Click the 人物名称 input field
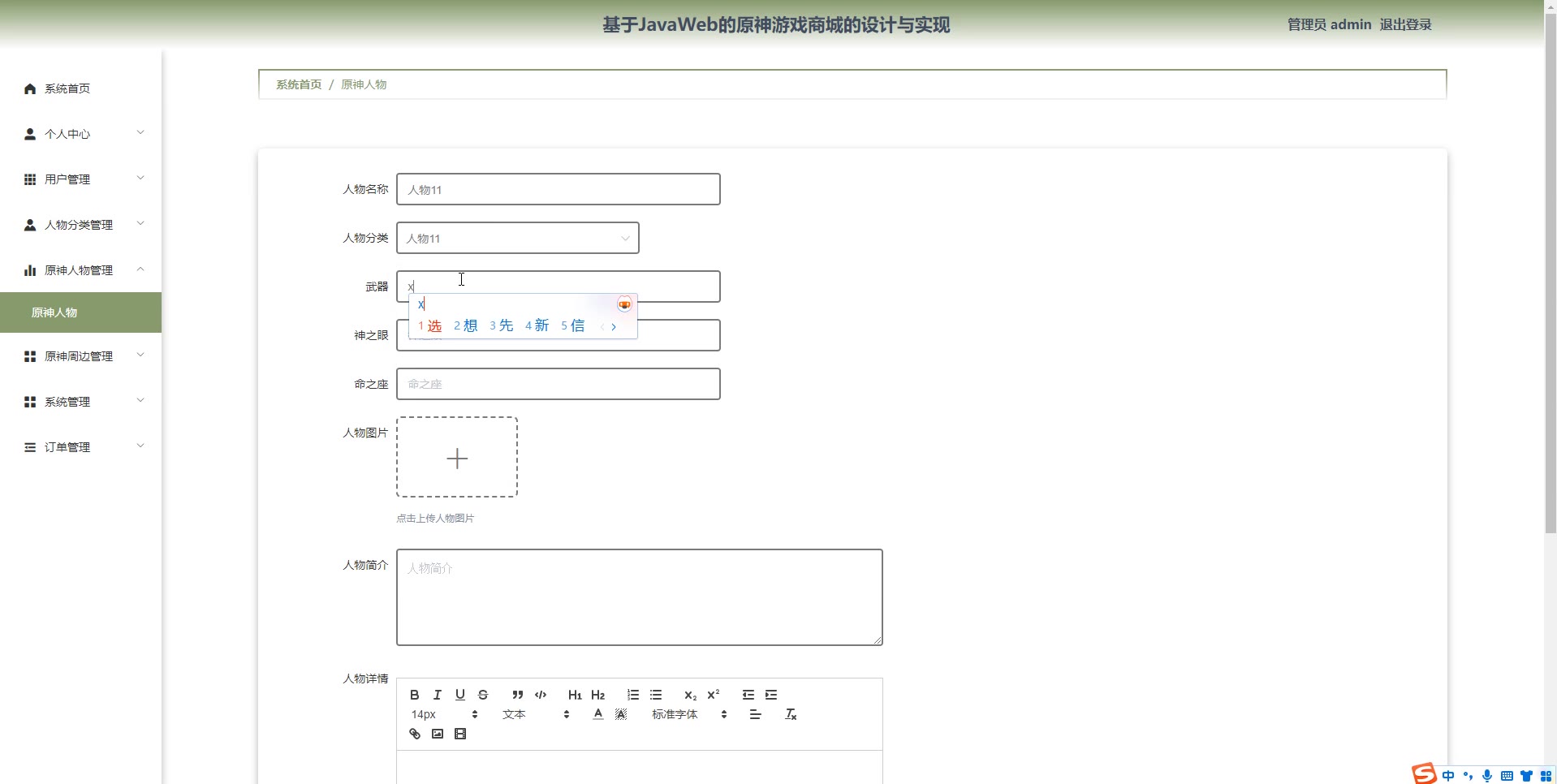 [x=559, y=189]
